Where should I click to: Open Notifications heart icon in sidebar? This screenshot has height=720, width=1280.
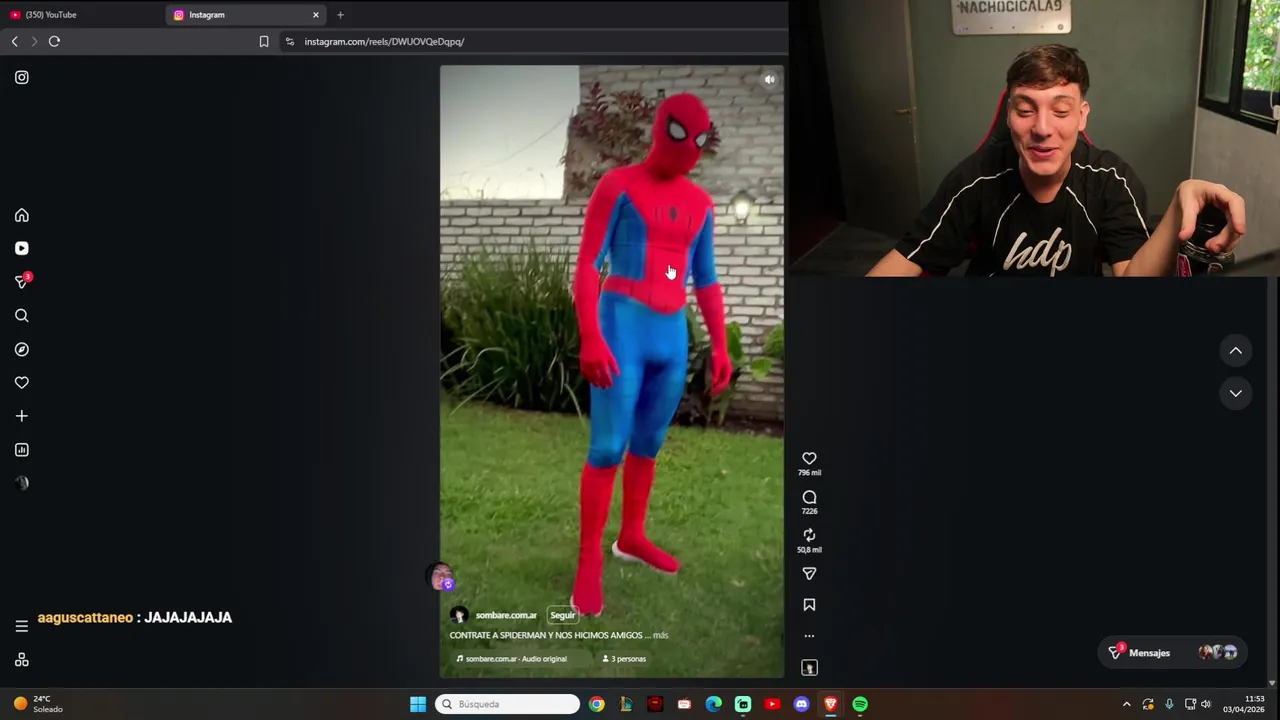pos(22,383)
